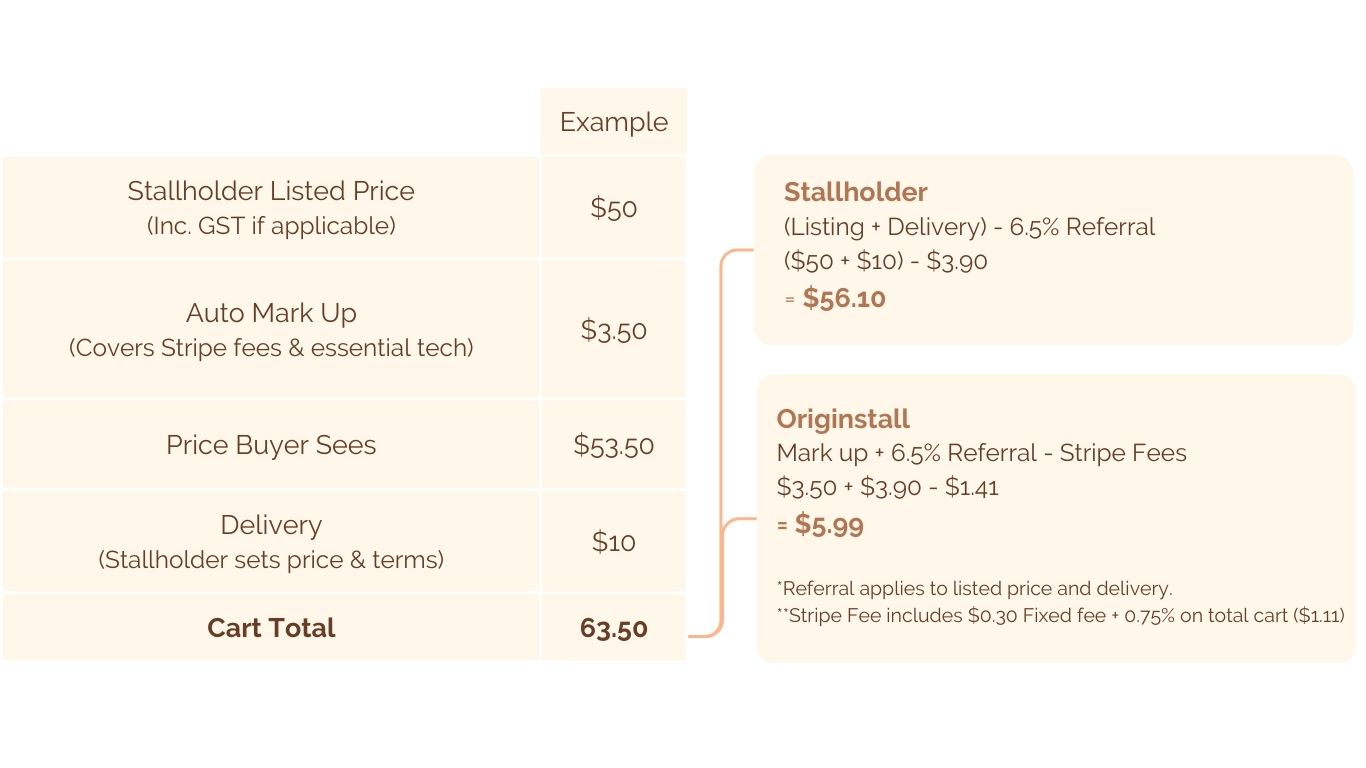Click the Stripe Fee footnote line
The width and height of the screenshot is (1366, 768).
pos(1060,616)
